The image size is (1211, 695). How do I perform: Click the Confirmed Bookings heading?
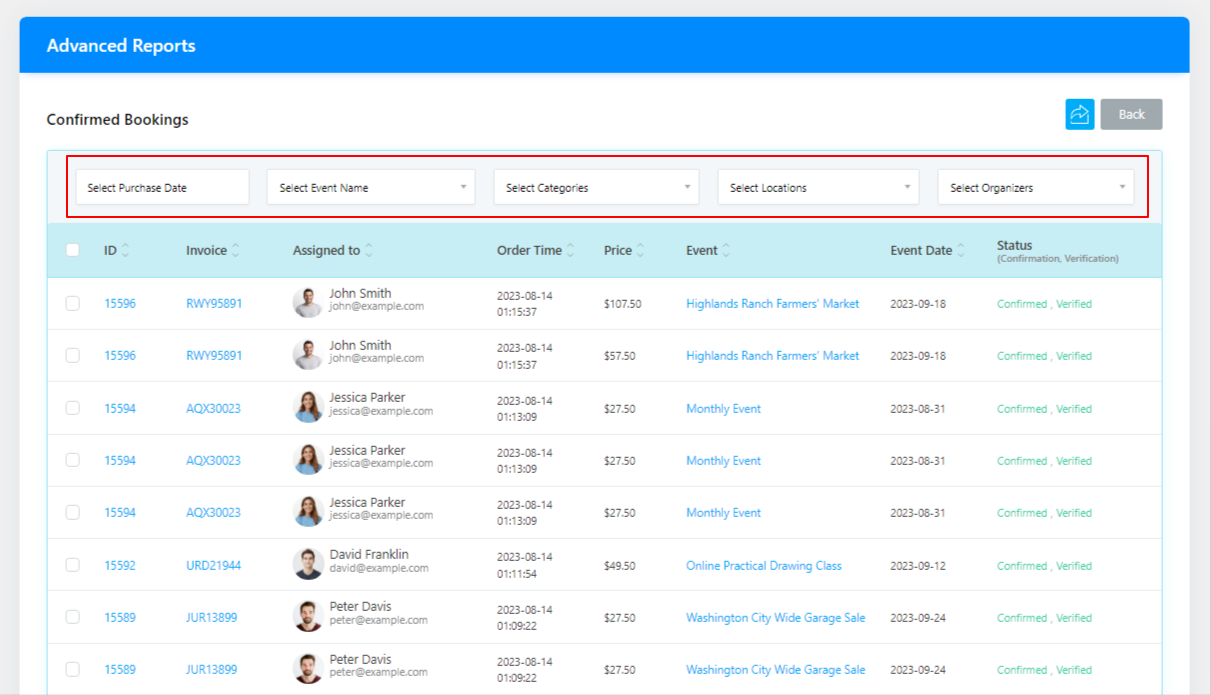click(x=117, y=120)
